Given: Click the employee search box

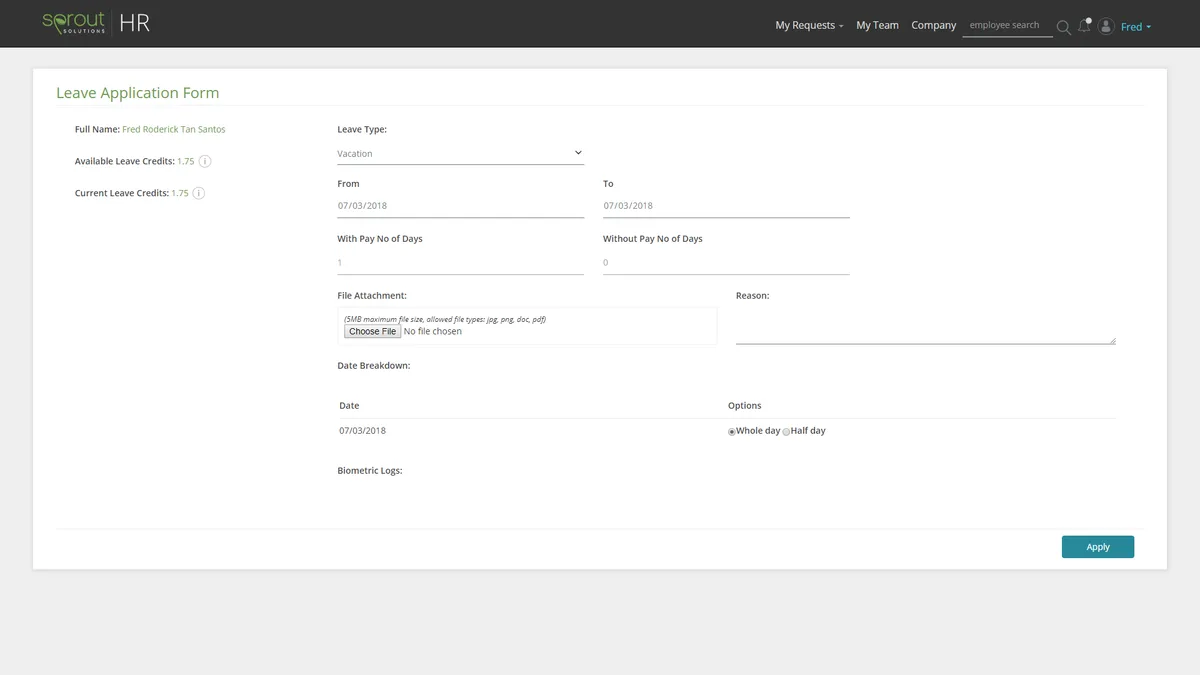Looking at the screenshot, I should [1006, 25].
